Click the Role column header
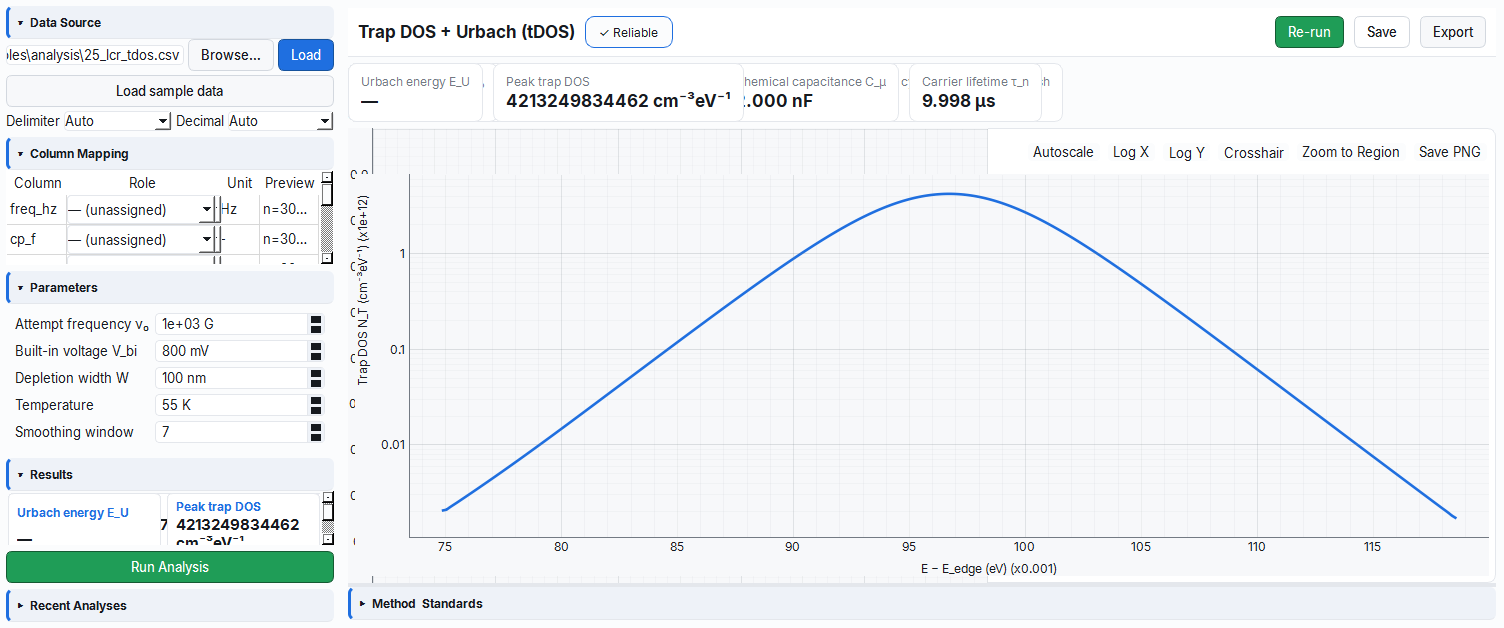This screenshot has width=1504, height=628. pyautogui.click(x=143, y=183)
